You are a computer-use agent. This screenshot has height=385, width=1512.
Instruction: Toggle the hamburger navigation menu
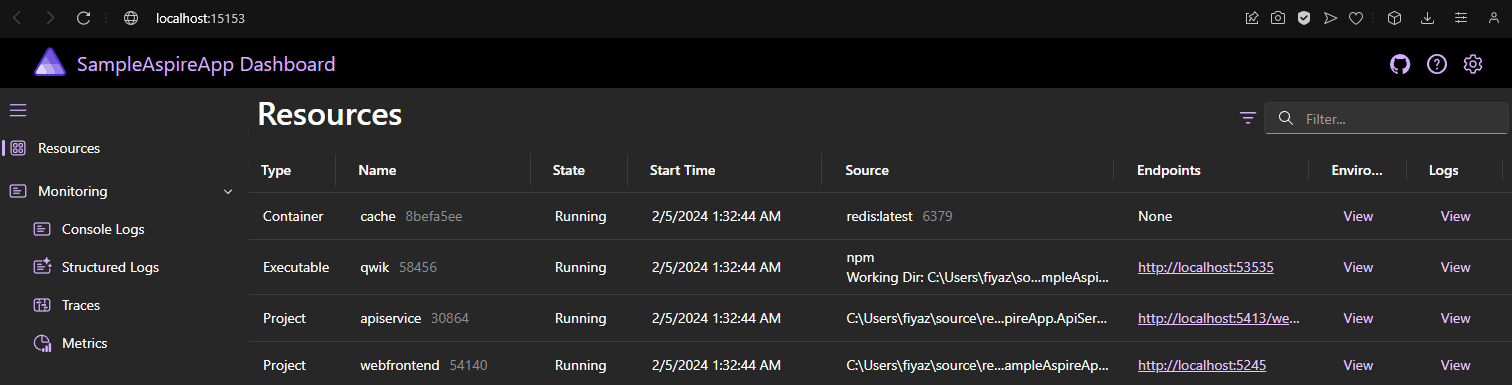tap(18, 110)
